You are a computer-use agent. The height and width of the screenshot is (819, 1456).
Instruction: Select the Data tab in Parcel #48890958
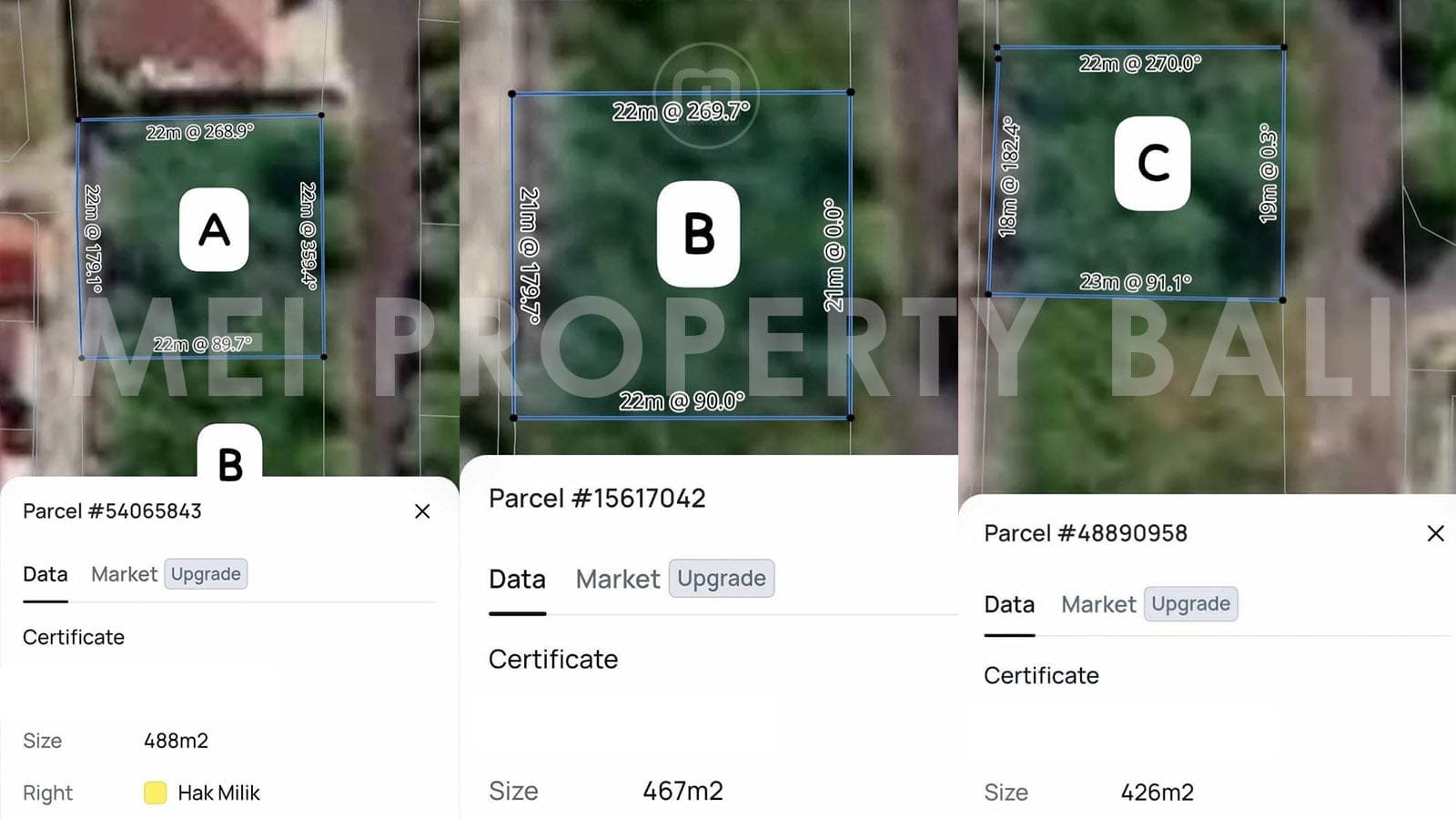click(x=1009, y=605)
